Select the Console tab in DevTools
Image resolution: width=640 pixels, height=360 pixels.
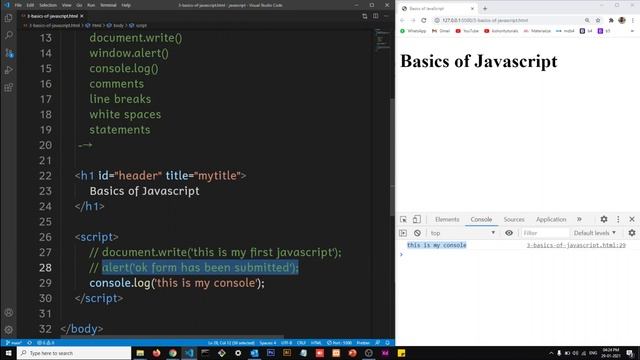(x=481, y=219)
